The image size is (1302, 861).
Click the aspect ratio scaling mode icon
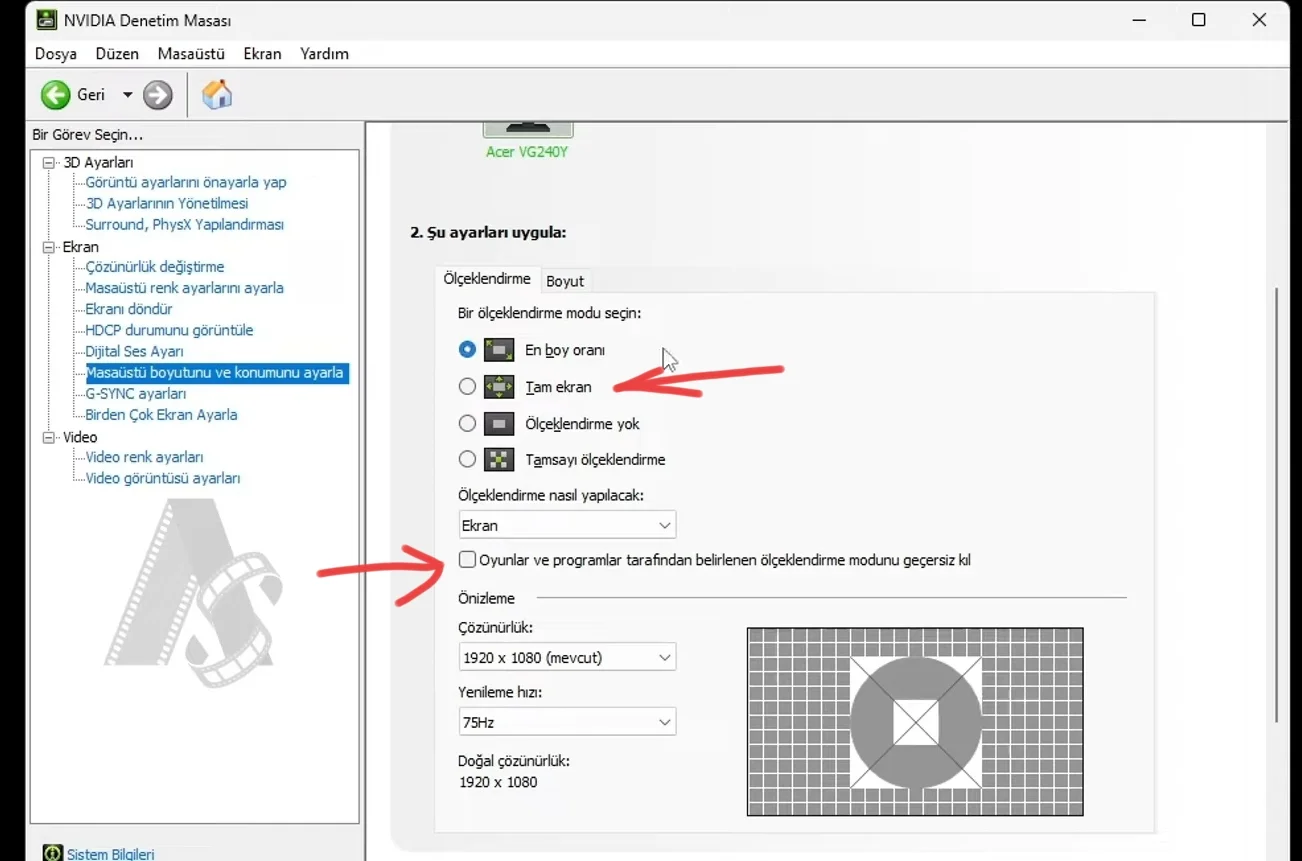499,350
